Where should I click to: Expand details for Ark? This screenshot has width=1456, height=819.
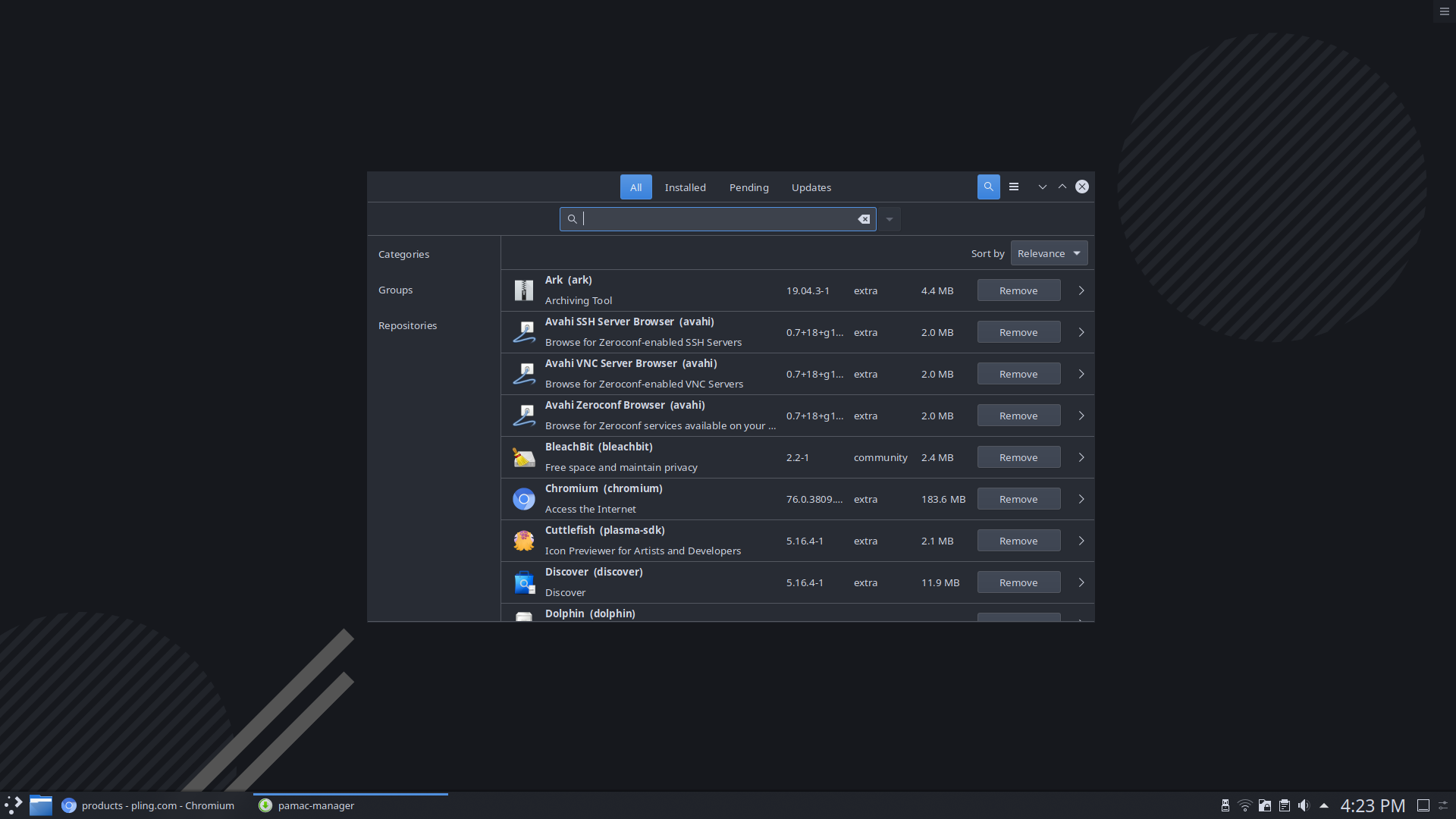[x=1081, y=290]
